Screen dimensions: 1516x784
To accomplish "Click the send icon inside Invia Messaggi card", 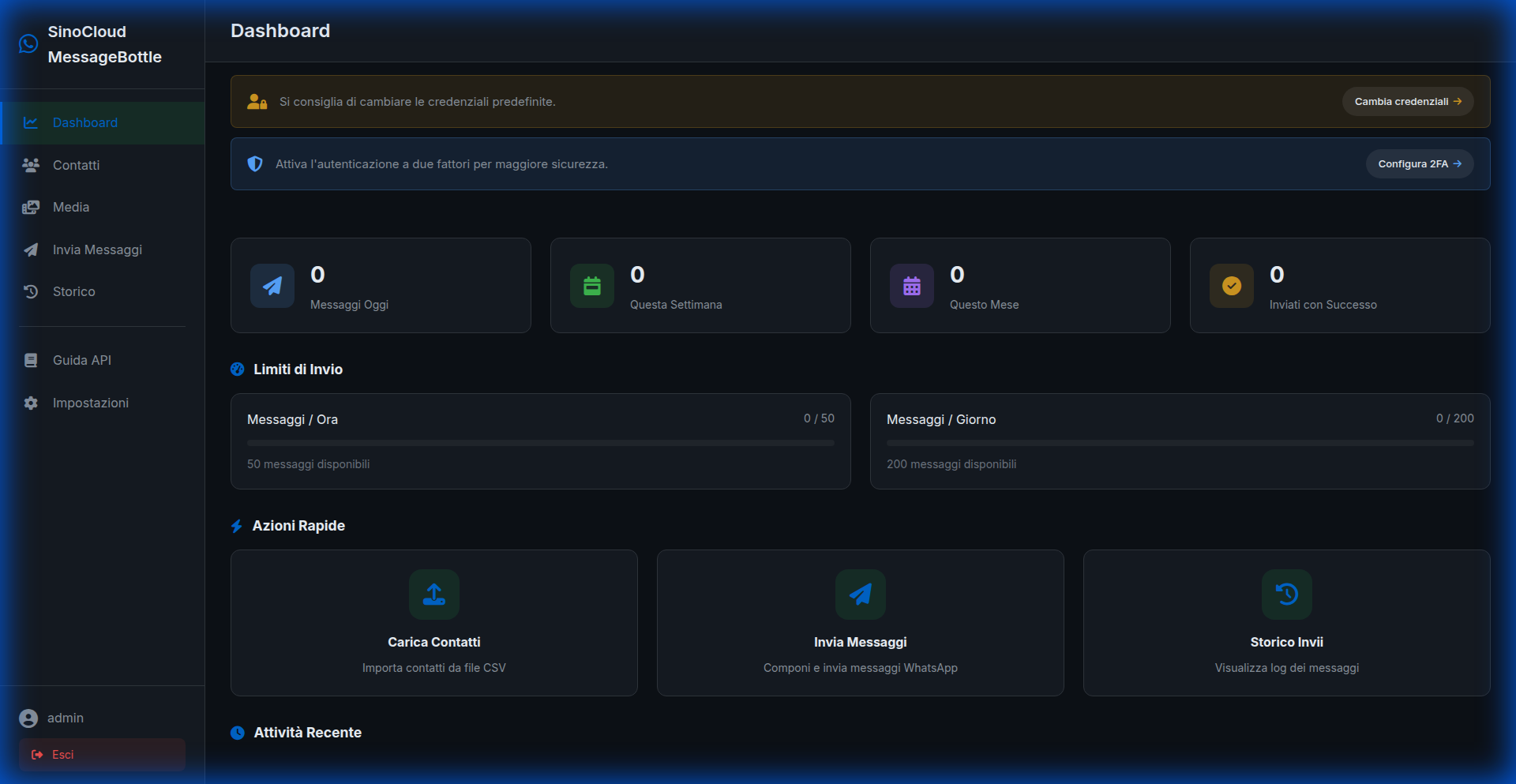I will click(x=860, y=595).
